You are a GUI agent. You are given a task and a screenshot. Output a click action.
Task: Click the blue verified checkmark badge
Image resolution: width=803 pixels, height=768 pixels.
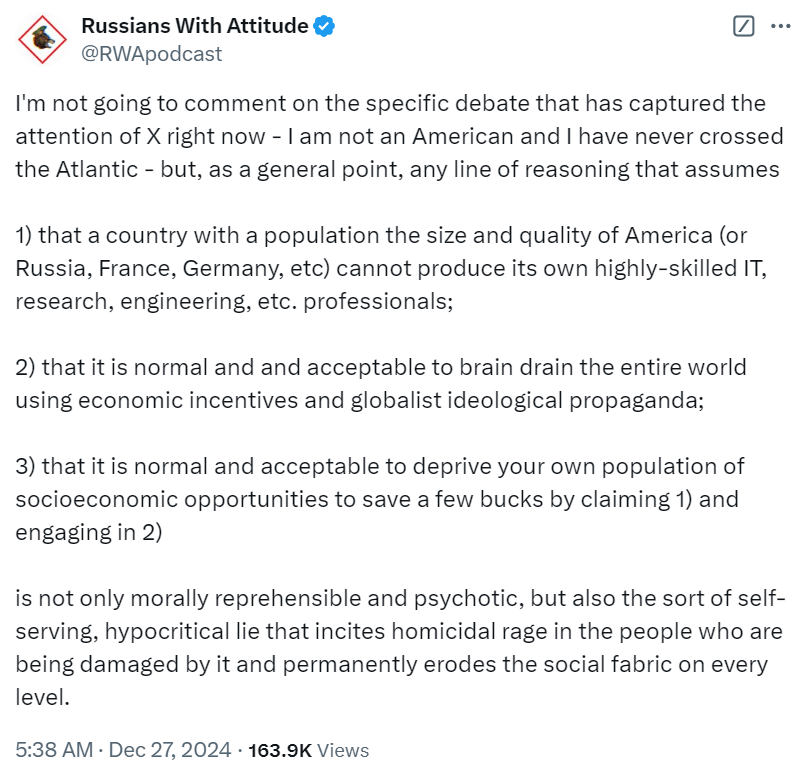(x=324, y=27)
